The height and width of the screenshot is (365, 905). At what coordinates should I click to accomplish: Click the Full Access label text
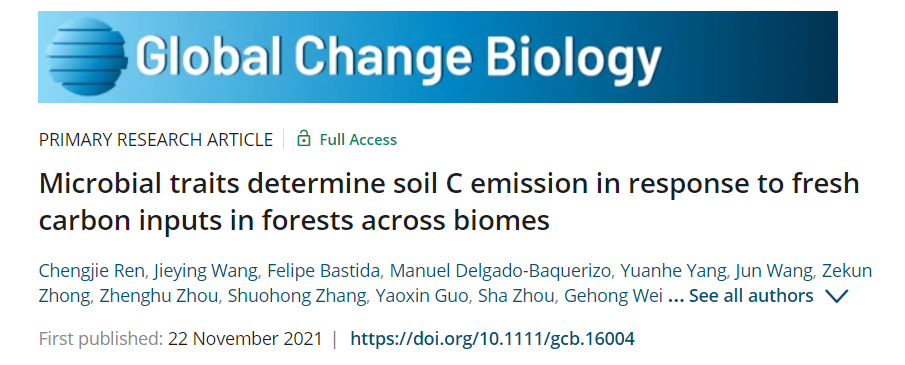(x=358, y=140)
